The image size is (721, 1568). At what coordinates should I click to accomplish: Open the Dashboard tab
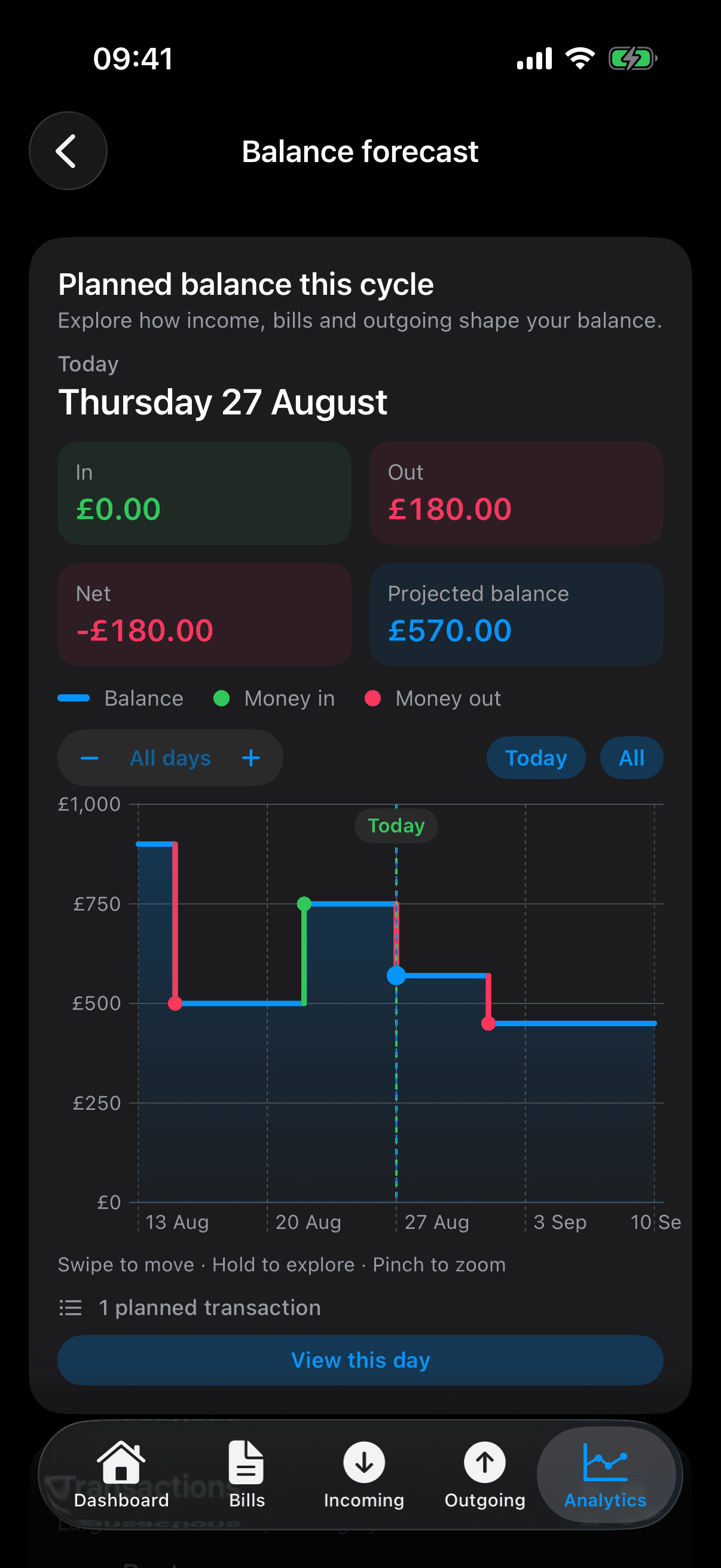pos(121,1474)
